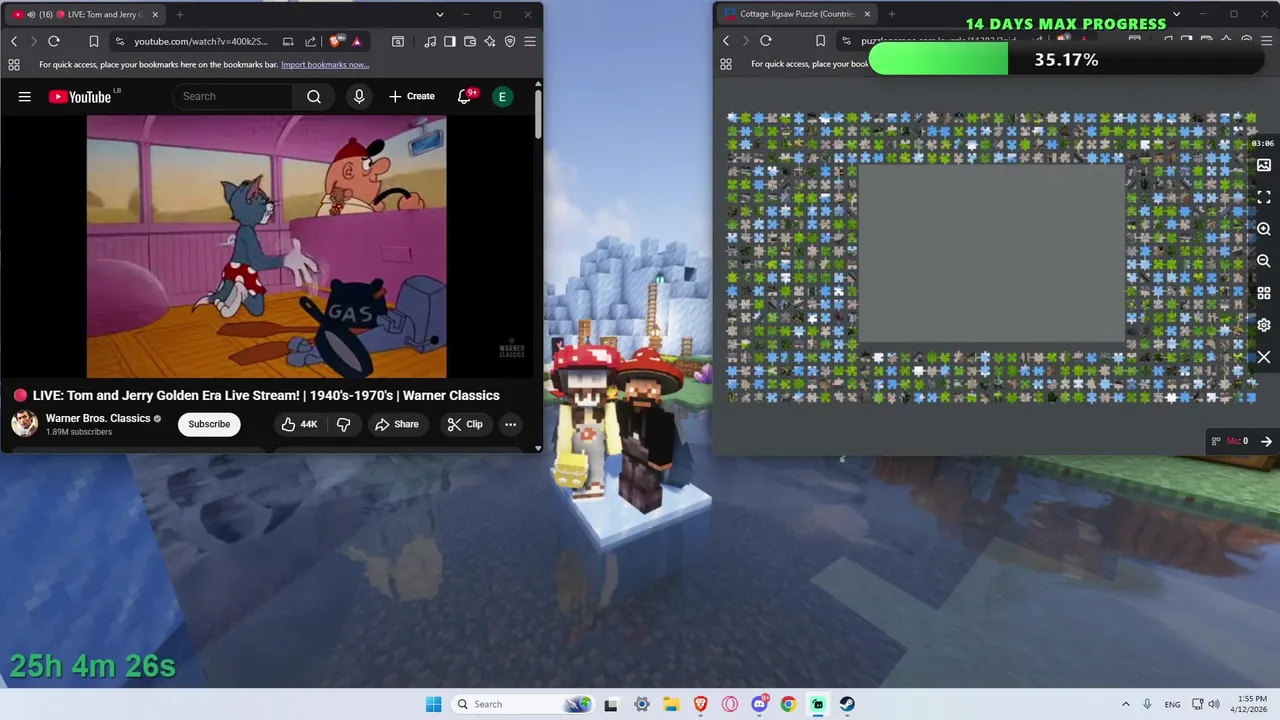Viewport: 1280px width, 720px height.
Task: Mute the YouTube tab via its speaker icon
Action: click(x=31, y=14)
